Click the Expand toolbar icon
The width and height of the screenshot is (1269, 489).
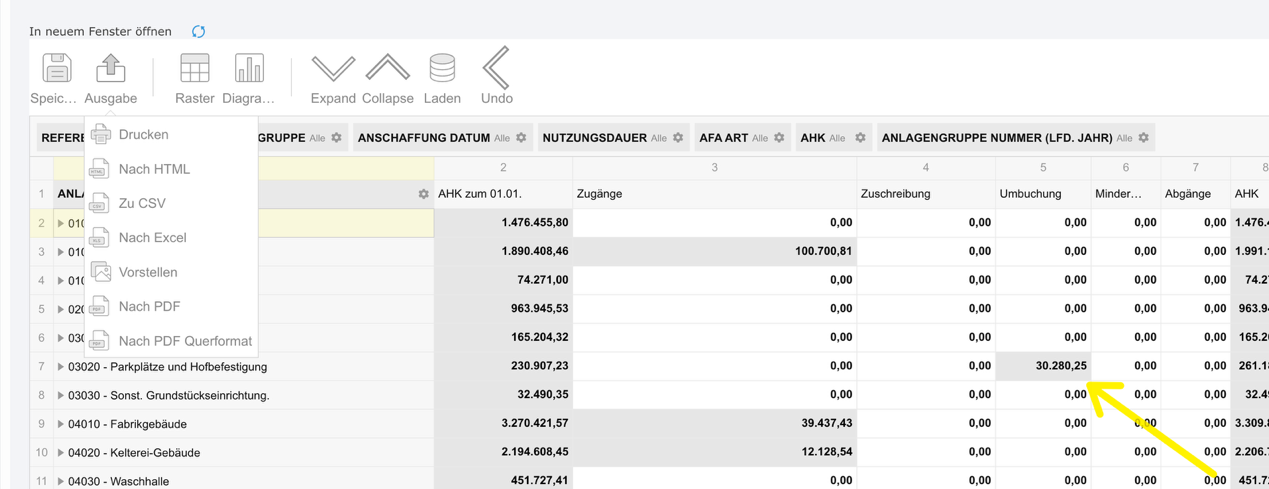pos(333,69)
